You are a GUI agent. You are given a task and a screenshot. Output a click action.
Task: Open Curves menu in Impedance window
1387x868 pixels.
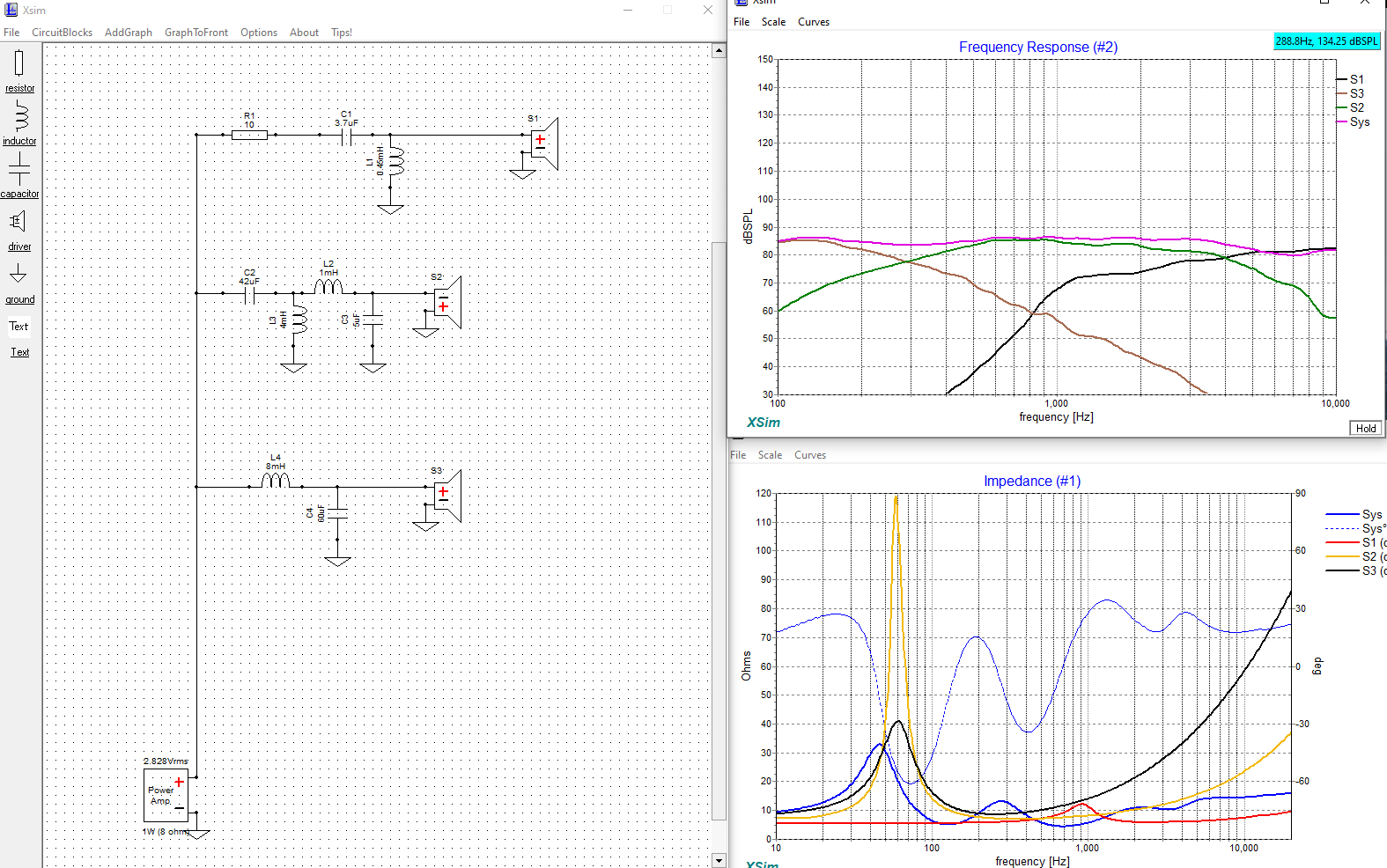[810, 455]
